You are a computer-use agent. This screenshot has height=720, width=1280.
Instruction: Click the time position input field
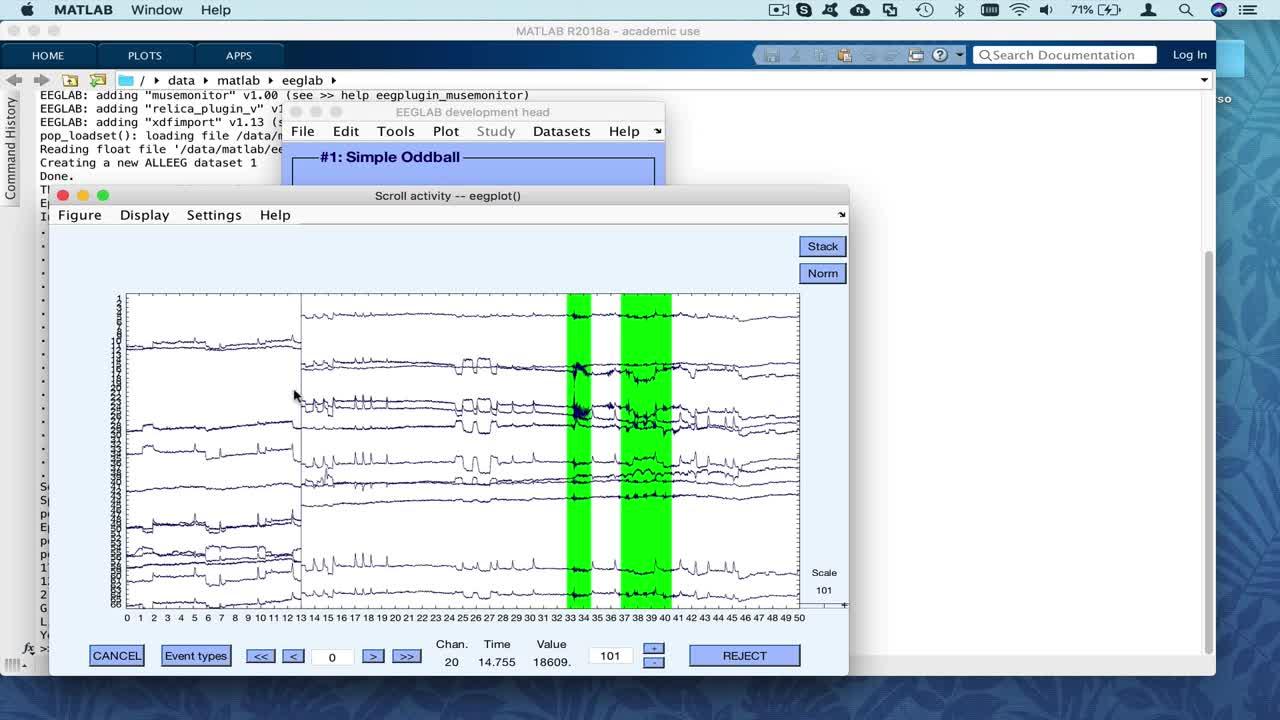pyautogui.click(x=332, y=657)
